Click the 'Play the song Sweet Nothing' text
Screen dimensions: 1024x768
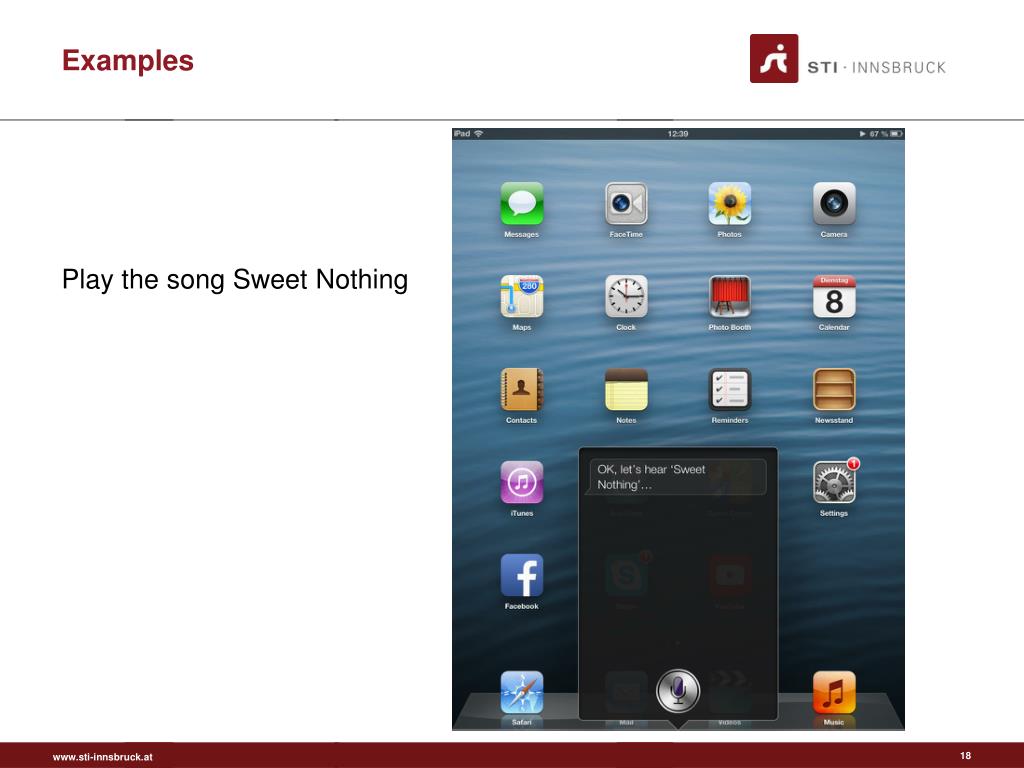pos(235,280)
